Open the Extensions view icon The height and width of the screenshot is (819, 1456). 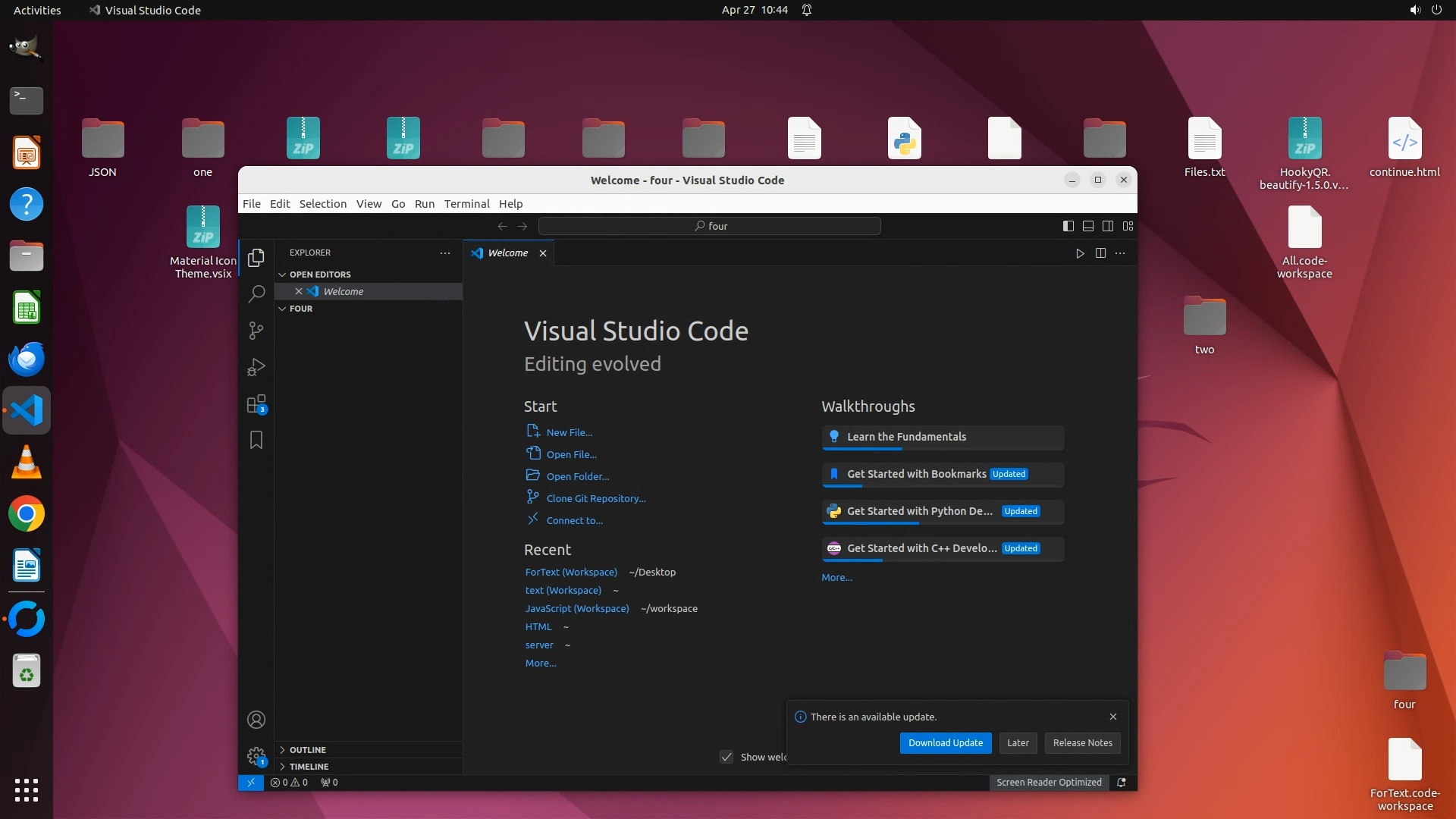point(256,403)
